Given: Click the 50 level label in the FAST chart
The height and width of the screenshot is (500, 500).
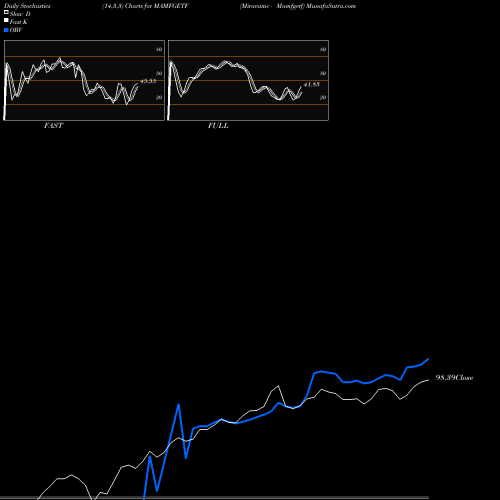Looking at the screenshot, I should [159, 73].
